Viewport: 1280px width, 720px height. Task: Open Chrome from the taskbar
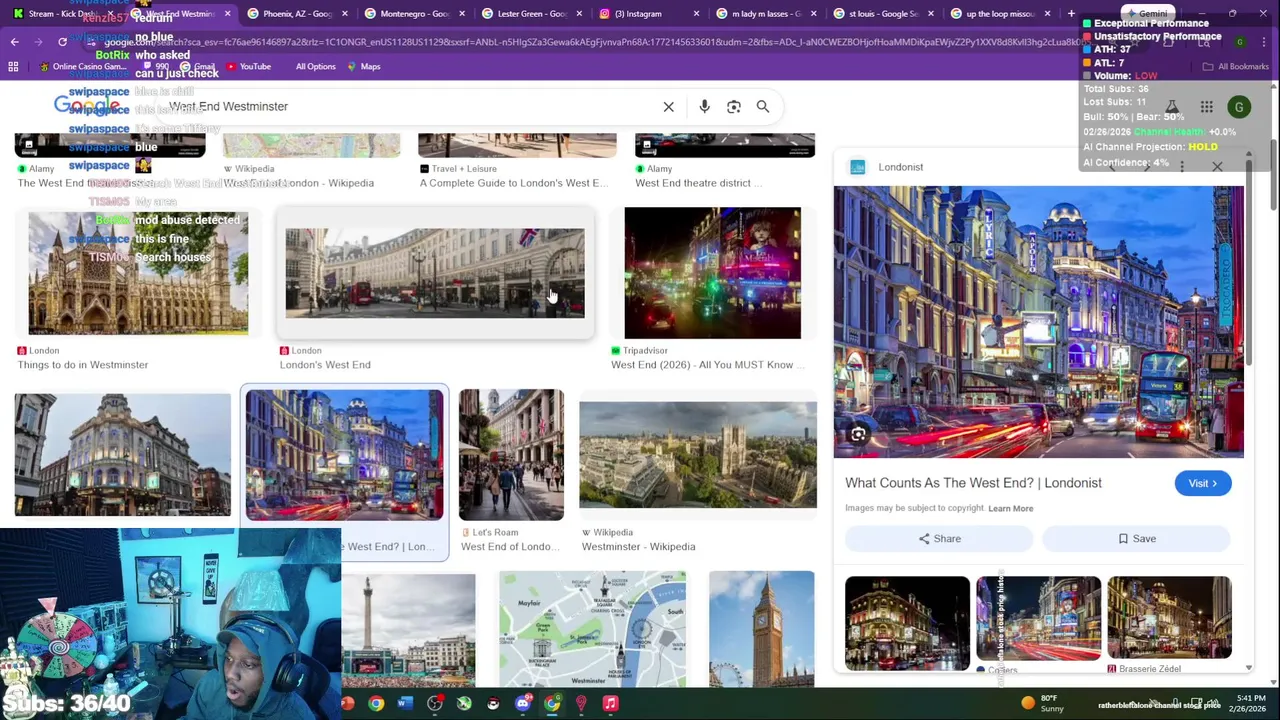[375, 704]
